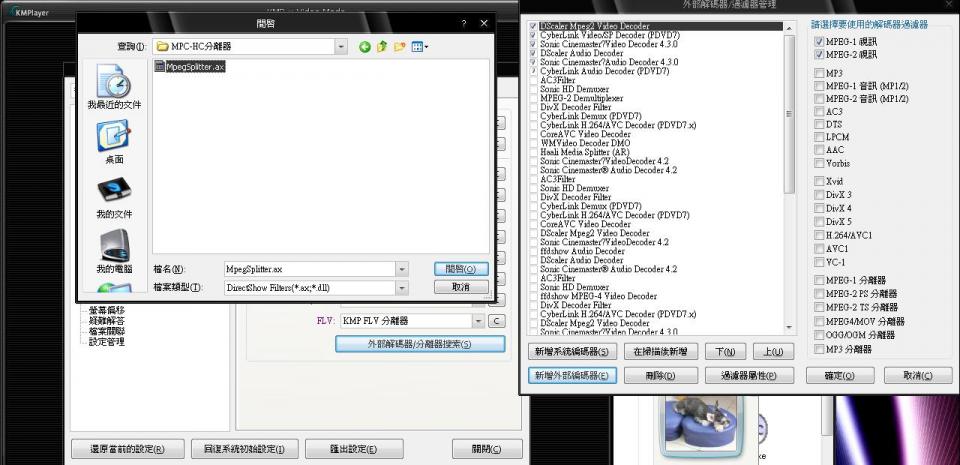
Task: Enable the VC-1 checkbox
Action: tap(819, 262)
